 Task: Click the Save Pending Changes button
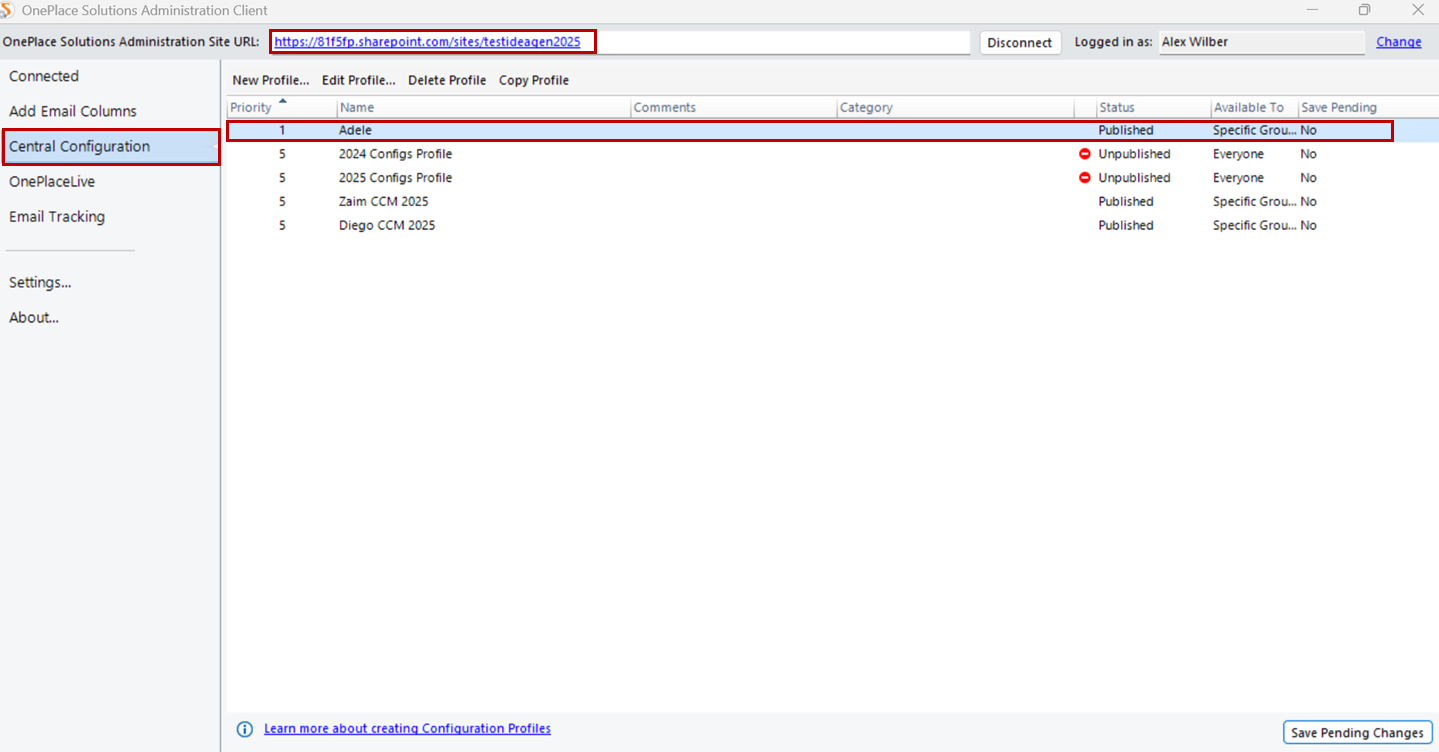point(1357,733)
